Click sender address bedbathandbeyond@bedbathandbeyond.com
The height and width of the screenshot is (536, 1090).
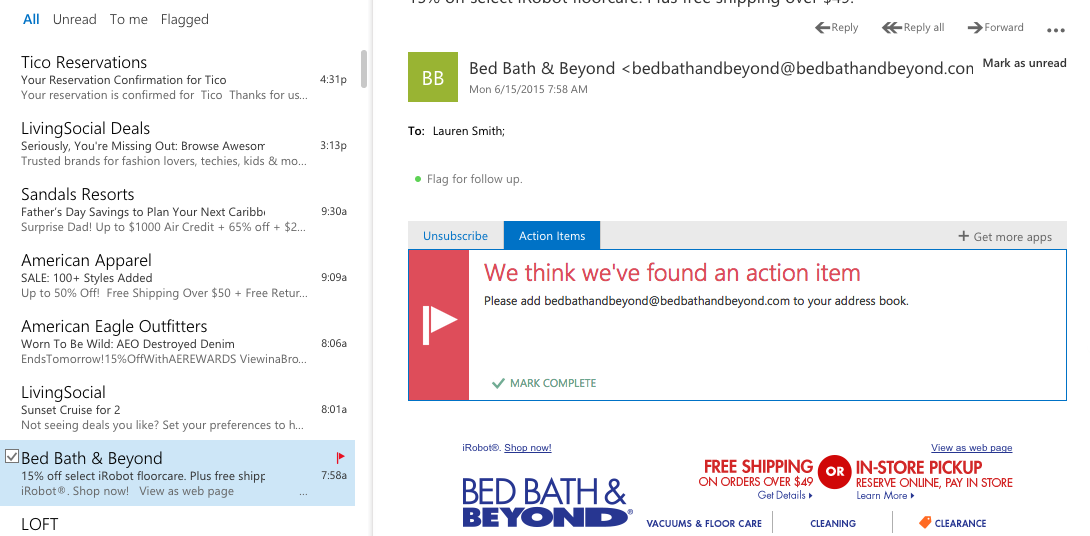tap(798, 68)
